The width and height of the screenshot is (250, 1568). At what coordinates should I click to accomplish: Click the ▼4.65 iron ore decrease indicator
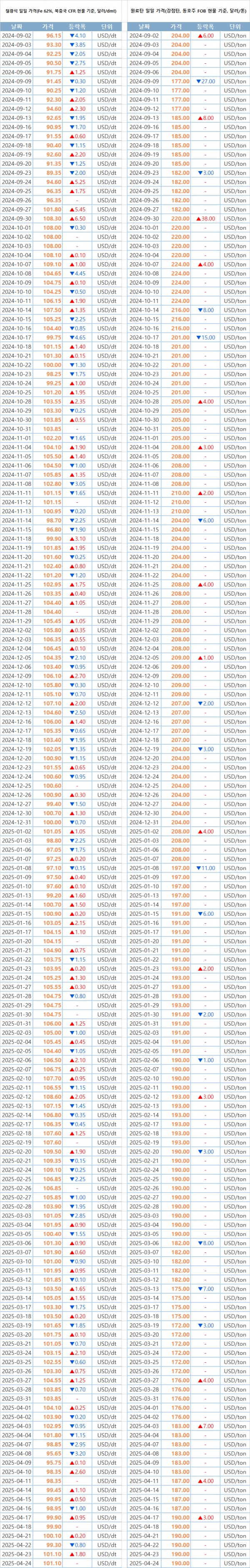click(77, 337)
